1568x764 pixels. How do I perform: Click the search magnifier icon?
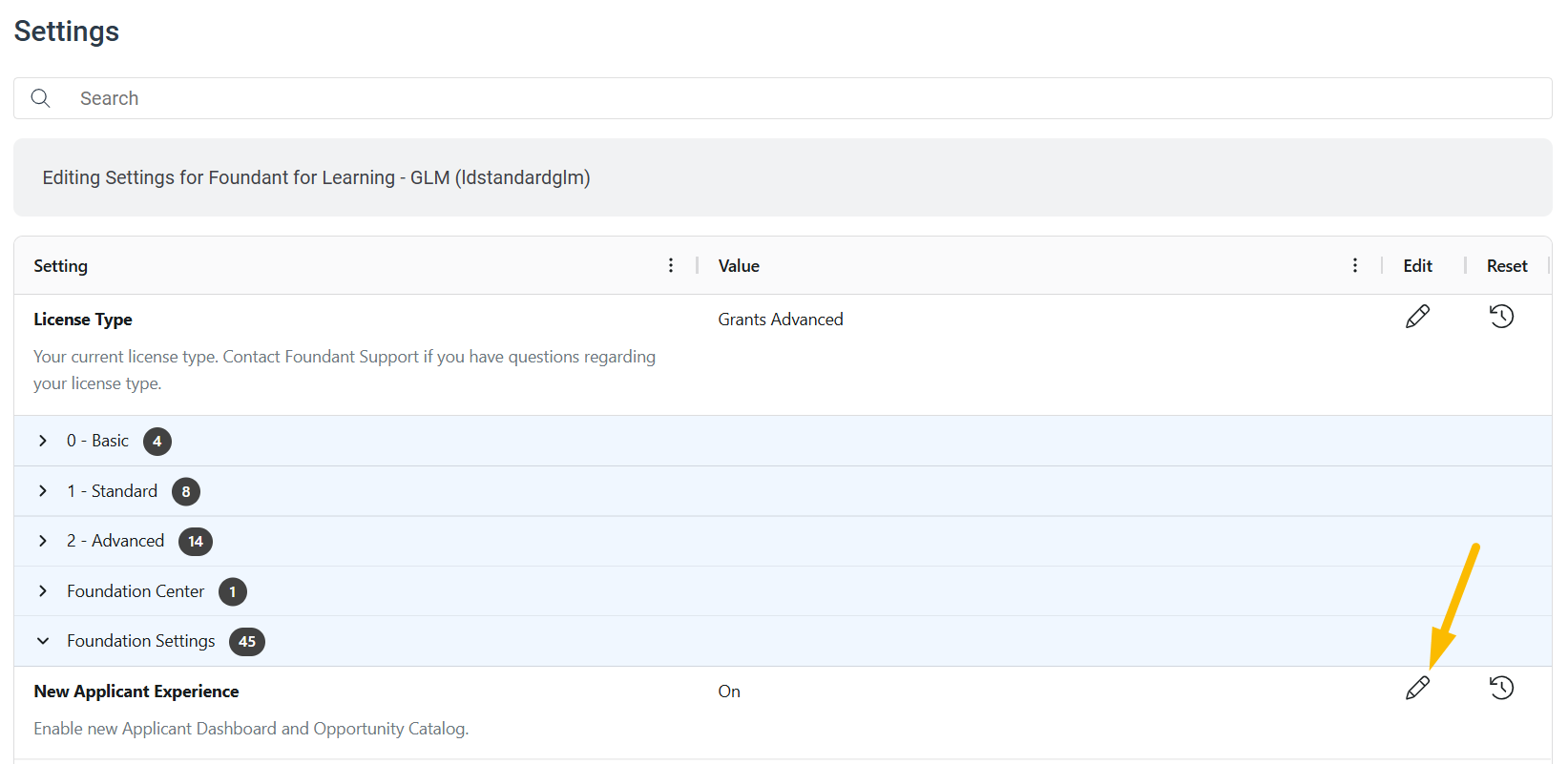[x=40, y=98]
